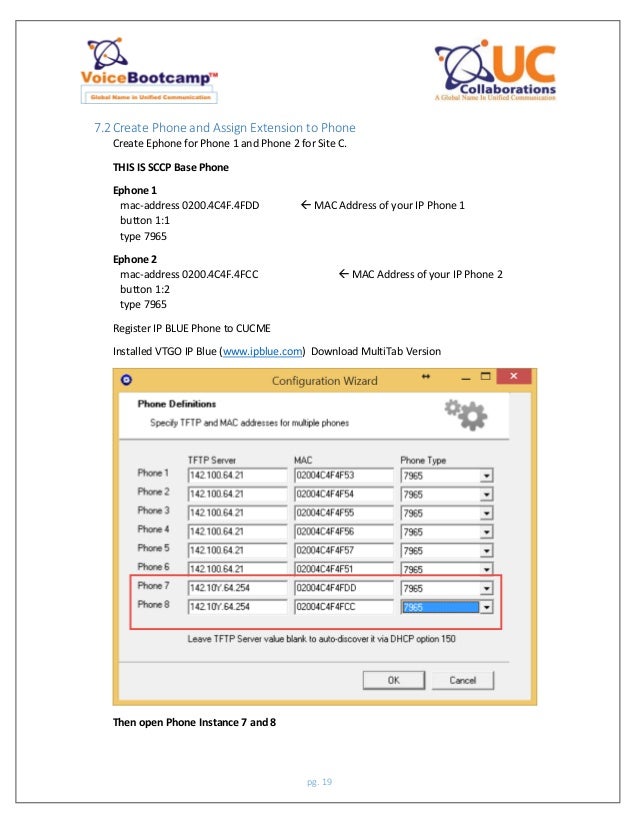Click MAC field containing 02004C4F4F56
The image size is (638, 826).
343,532
